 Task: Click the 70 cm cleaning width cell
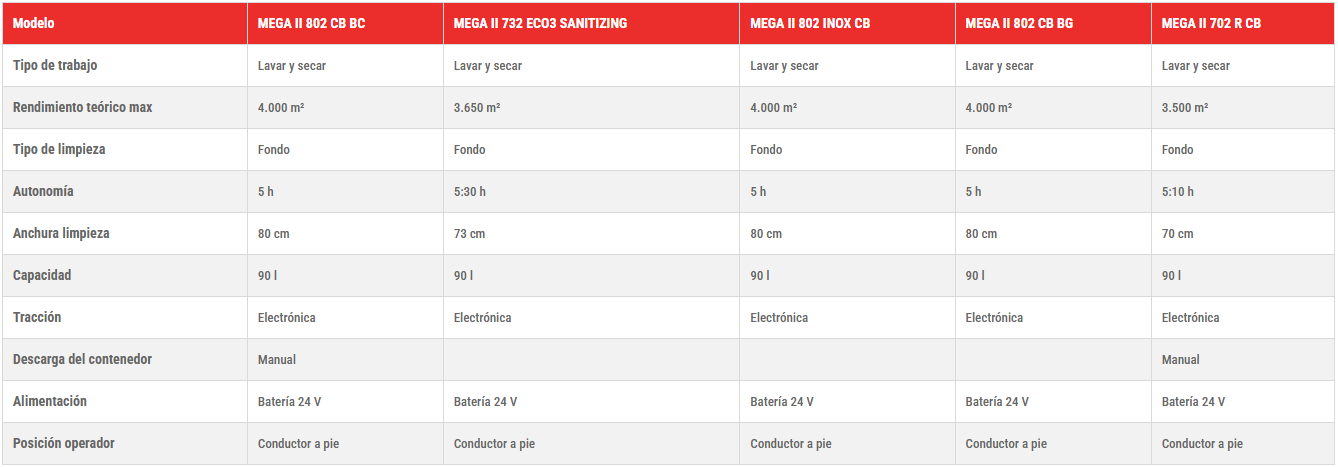(1177, 233)
